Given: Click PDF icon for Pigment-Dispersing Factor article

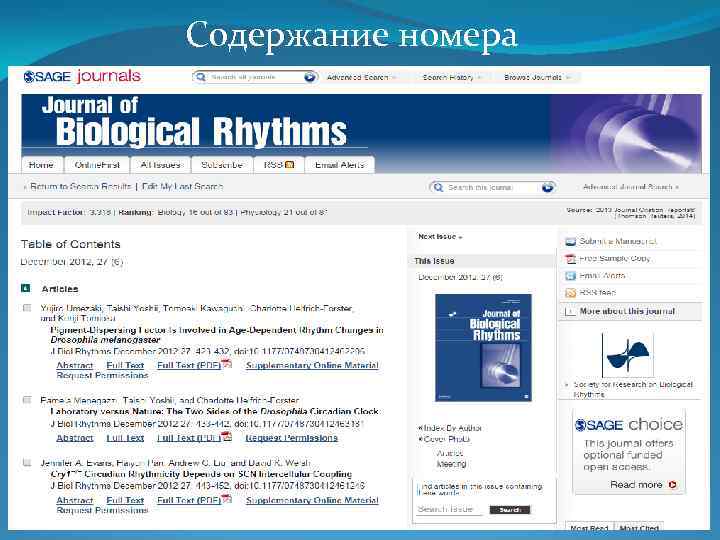Looking at the screenshot, I should coord(226,363).
